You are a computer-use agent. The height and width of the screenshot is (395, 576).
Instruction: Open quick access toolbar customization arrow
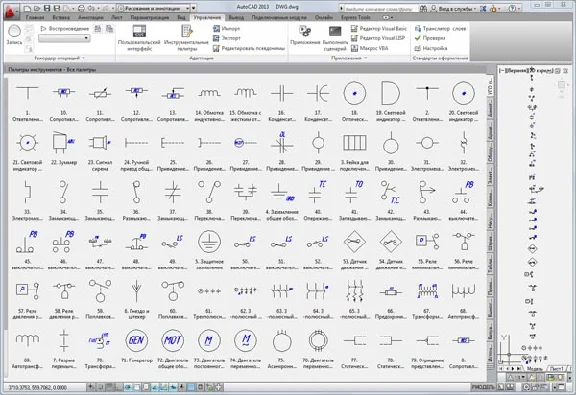pos(194,8)
